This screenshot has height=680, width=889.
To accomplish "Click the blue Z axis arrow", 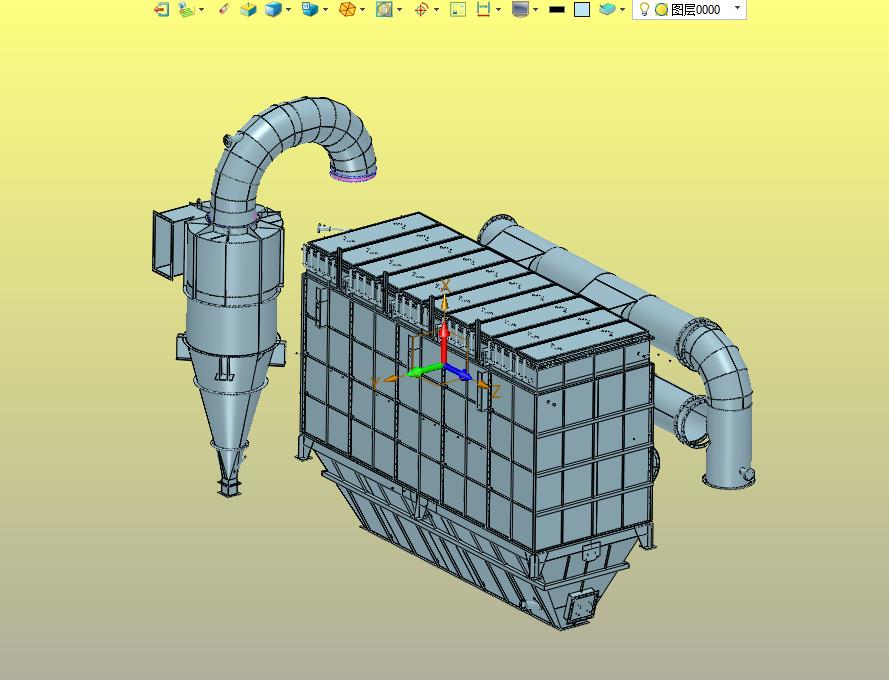I will pos(458,372).
